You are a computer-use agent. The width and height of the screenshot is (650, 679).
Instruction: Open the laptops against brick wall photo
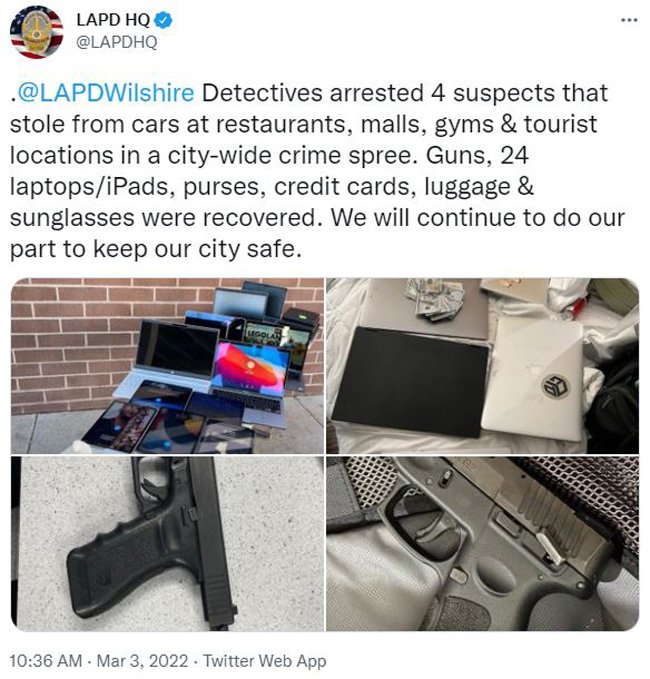[x=167, y=366]
